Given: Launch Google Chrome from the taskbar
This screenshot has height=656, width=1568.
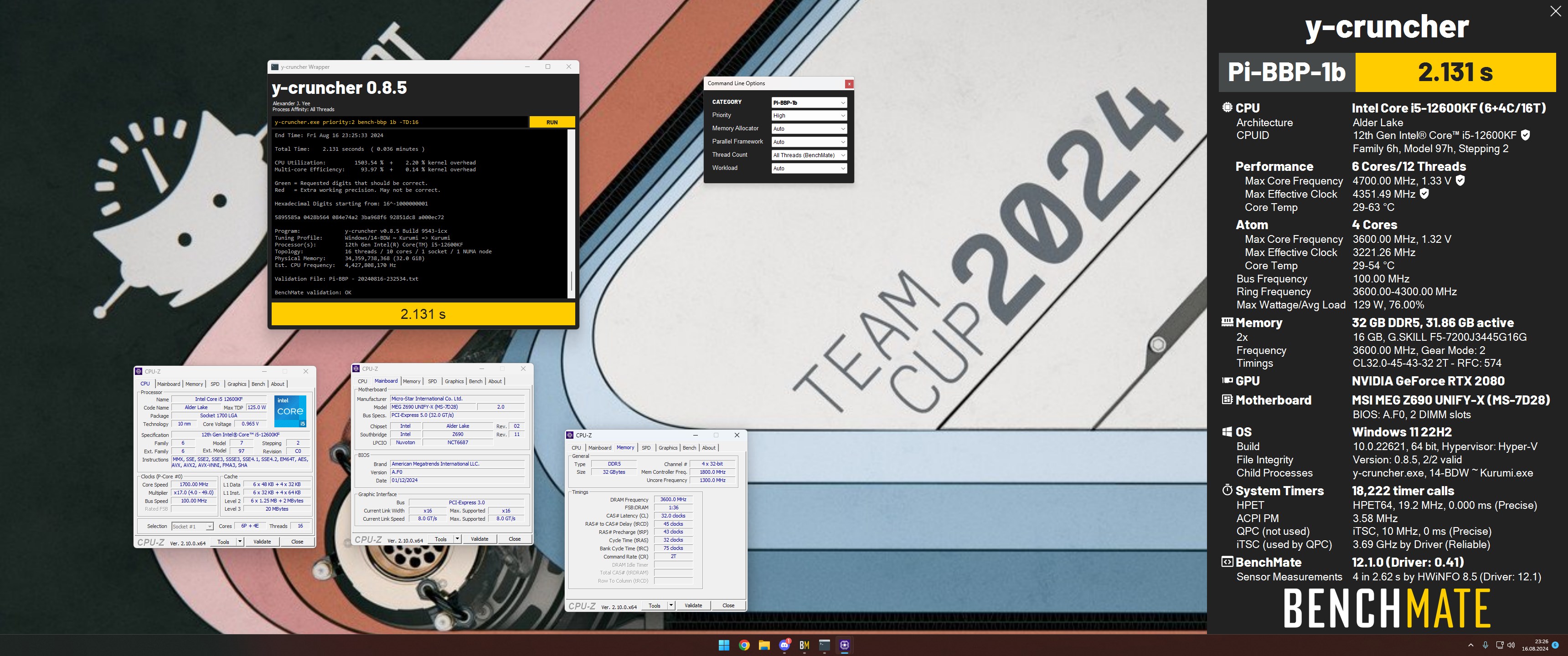Looking at the screenshot, I should [x=744, y=645].
